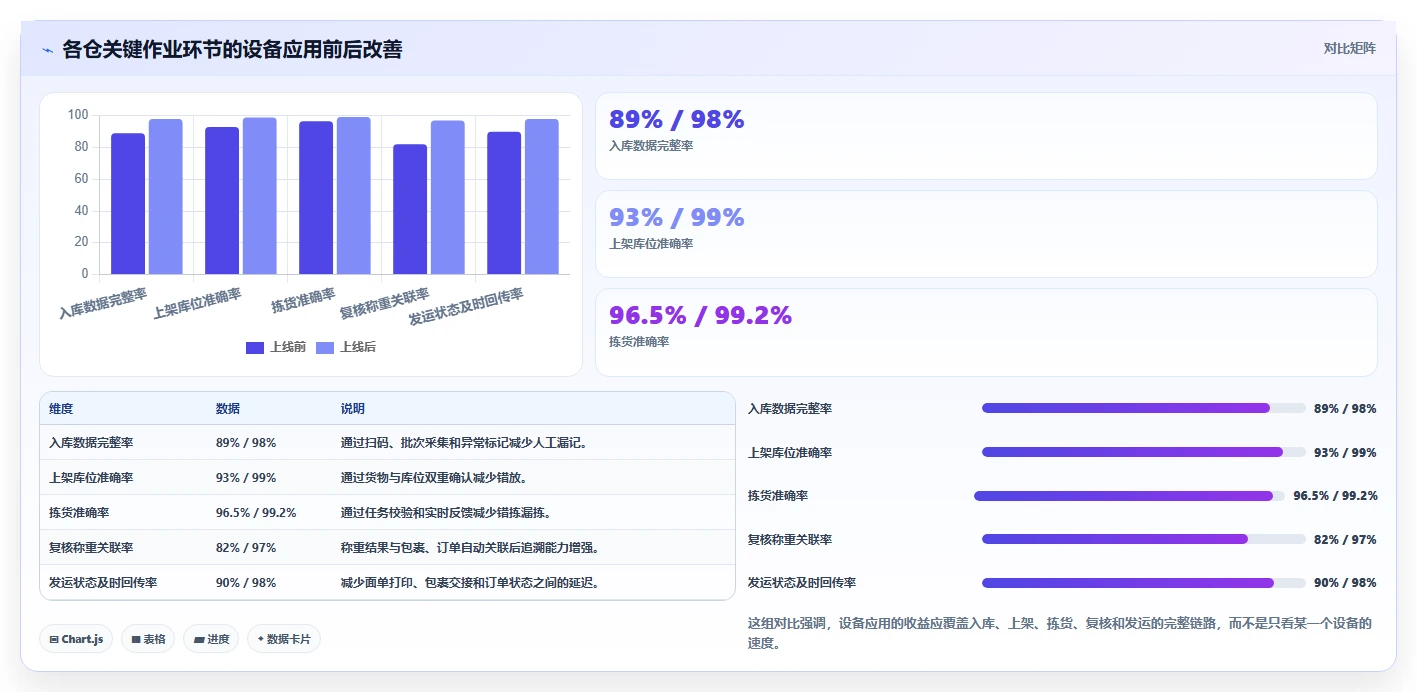Click description 通过货物与库位双重确认减少错放。
This screenshot has height=692, width=1417.
point(434,478)
